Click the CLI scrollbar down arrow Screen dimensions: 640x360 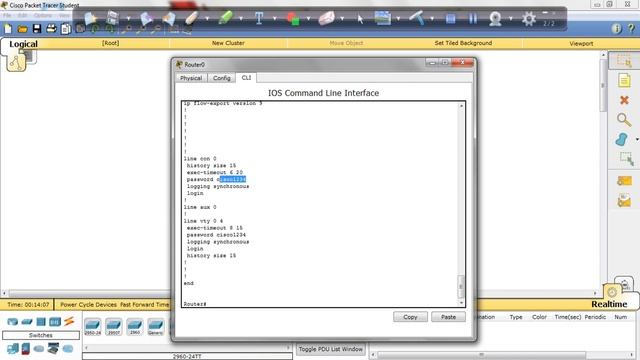click(461, 303)
